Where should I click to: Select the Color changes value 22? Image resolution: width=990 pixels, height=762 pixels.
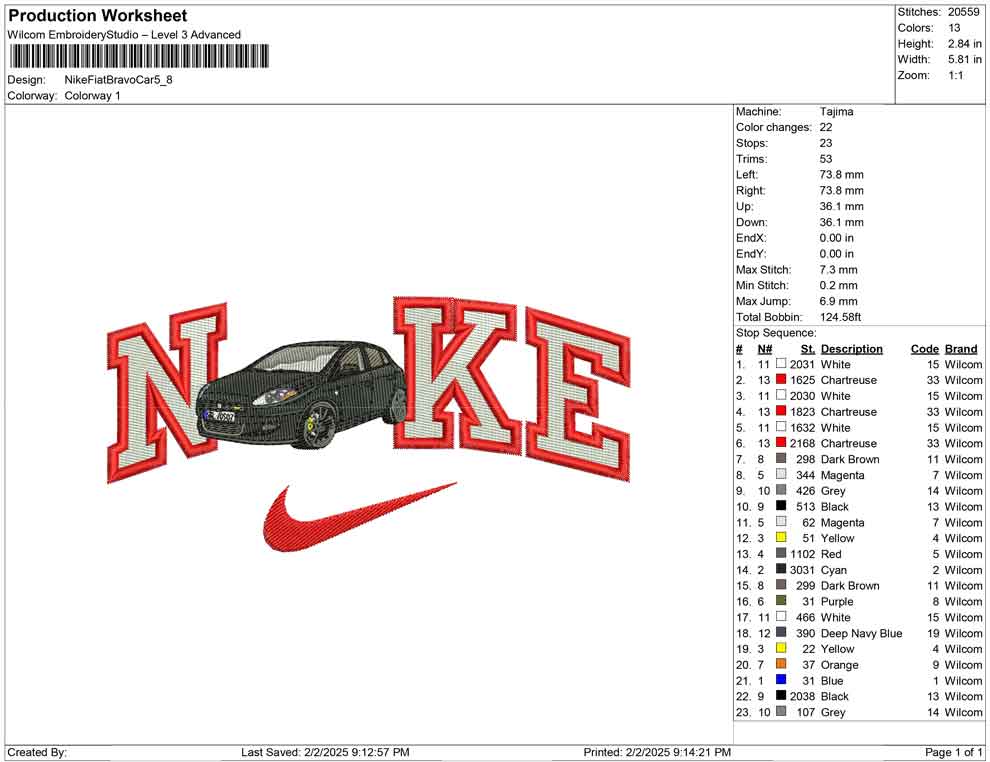(x=826, y=127)
